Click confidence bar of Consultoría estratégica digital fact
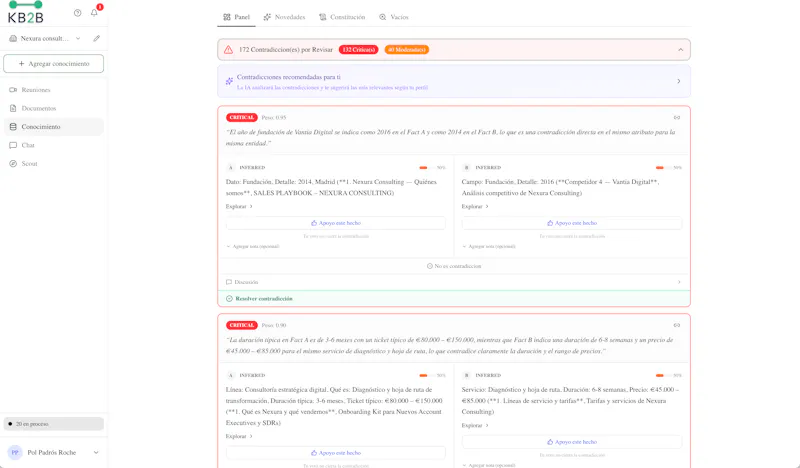This screenshot has height=468, width=800. click(428, 375)
